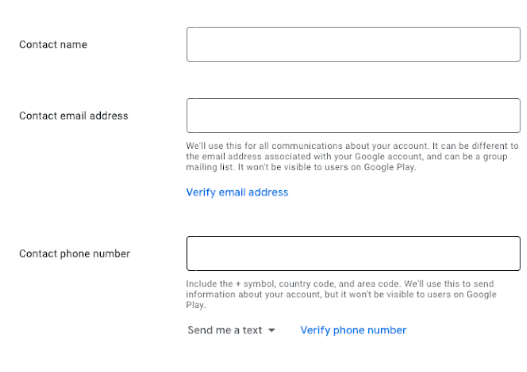This screenshot has width=527, height=372.
Task: Open the Verify email address link
Action: coord(237,192)
